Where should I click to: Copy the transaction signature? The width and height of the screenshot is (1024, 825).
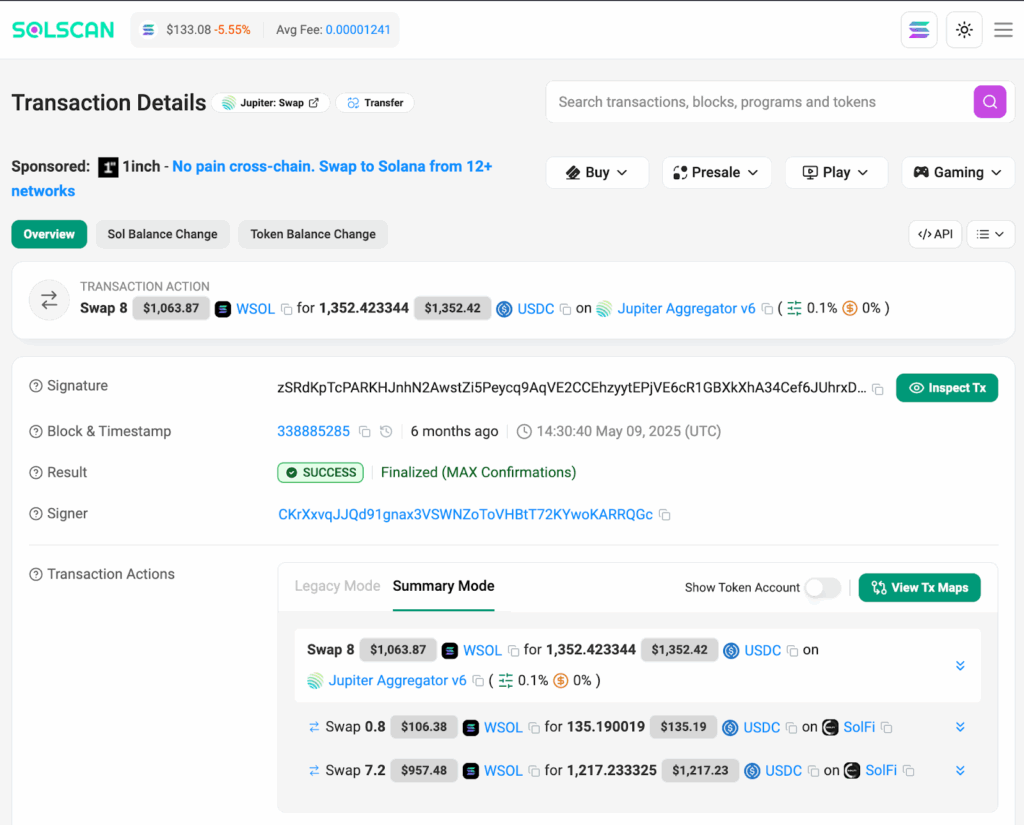(x=878, y=389)
